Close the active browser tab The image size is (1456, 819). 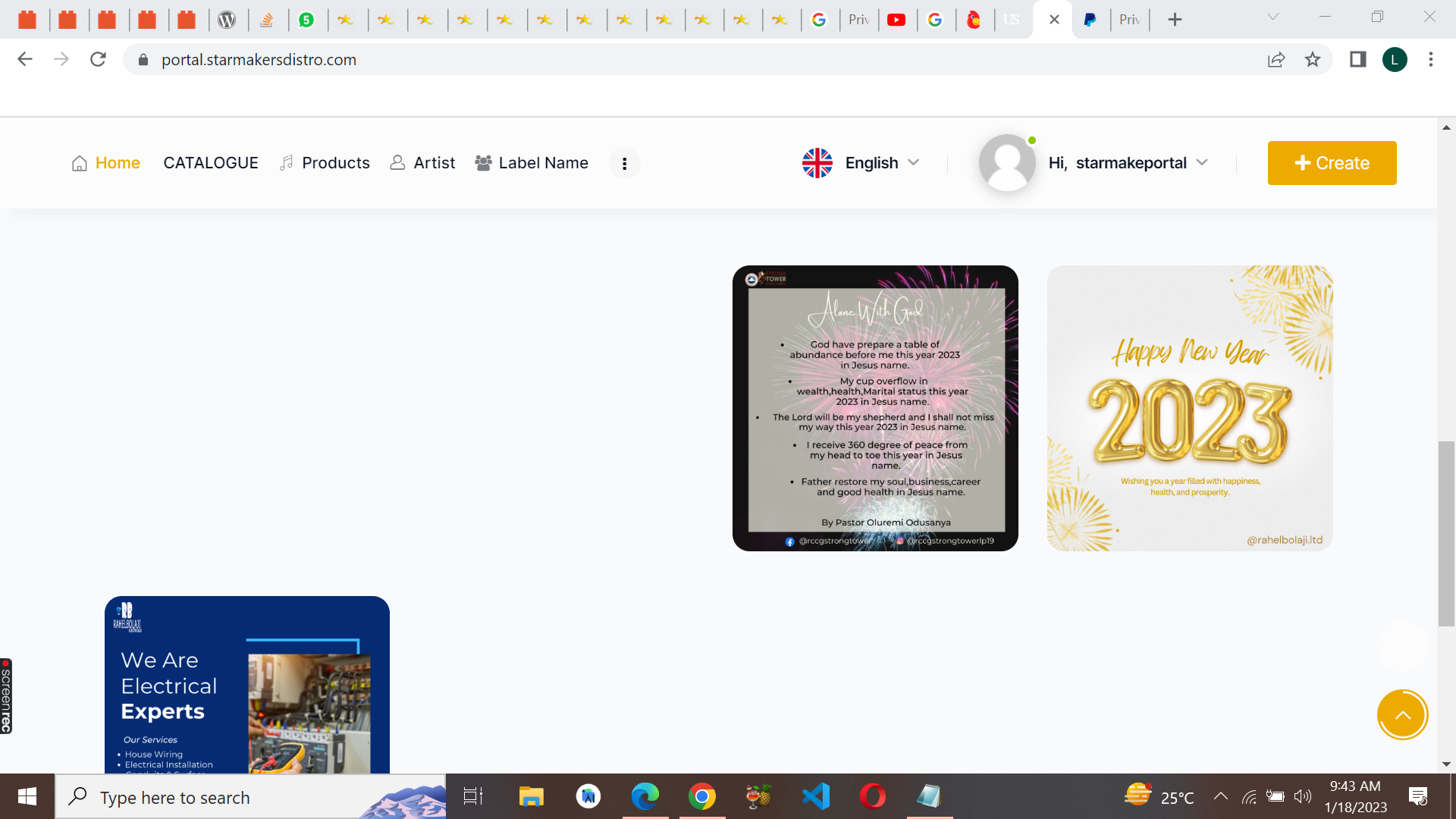point(1054,20)
